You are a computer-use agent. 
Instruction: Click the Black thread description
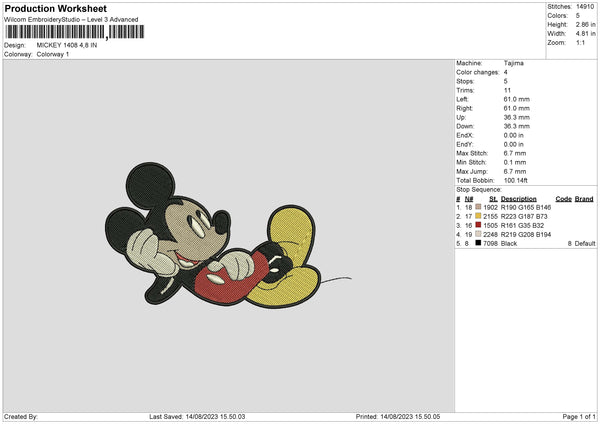point(509,243)
